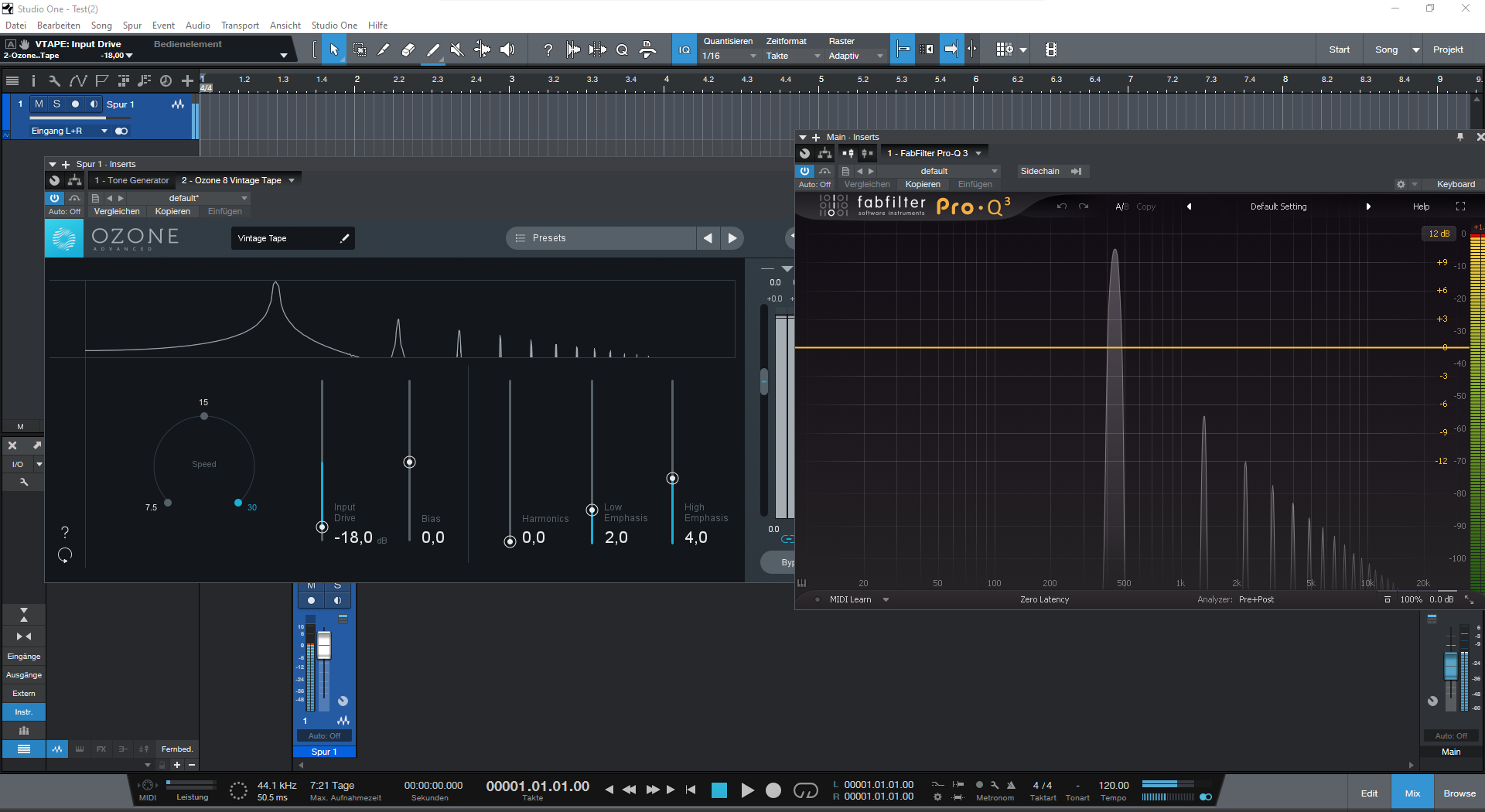
Task: Open the Quantisieren 1/16 dropdown
Action: point(729,56)
